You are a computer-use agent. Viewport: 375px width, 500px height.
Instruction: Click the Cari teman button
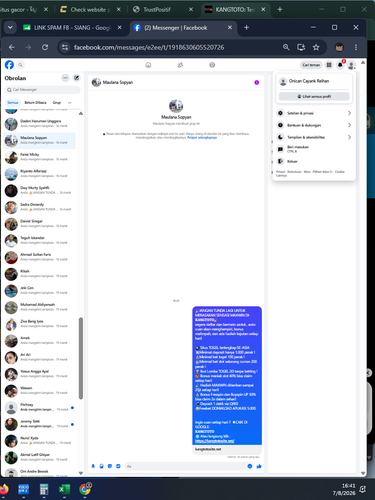[x=311, y=65]
